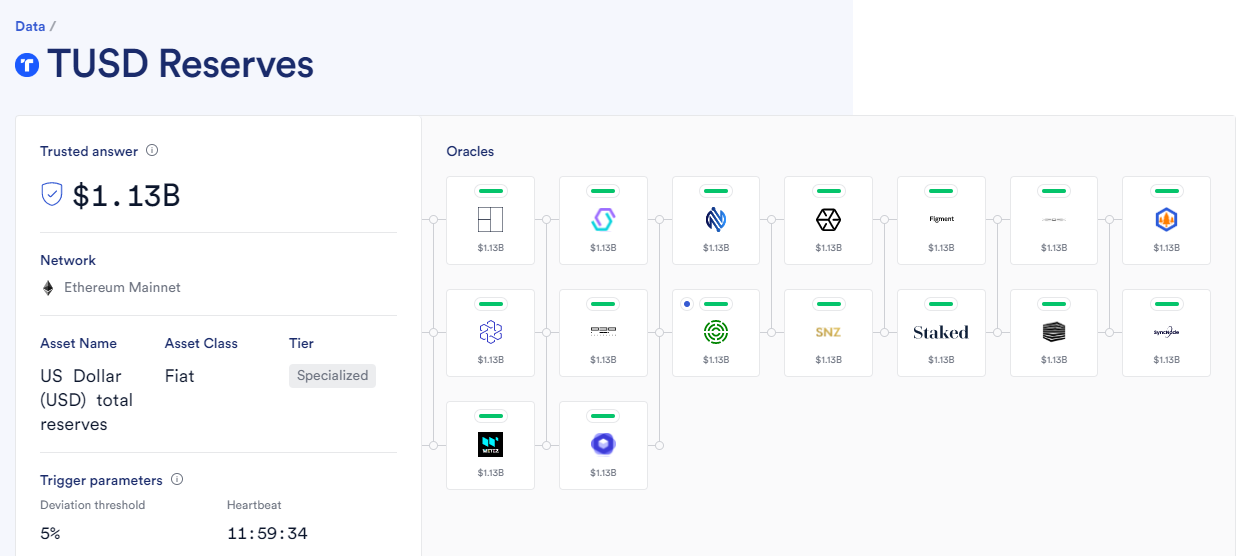Click the Specialized tier badge
The width and height of the screenshot is (1236, 556).
tap(332, 376)
